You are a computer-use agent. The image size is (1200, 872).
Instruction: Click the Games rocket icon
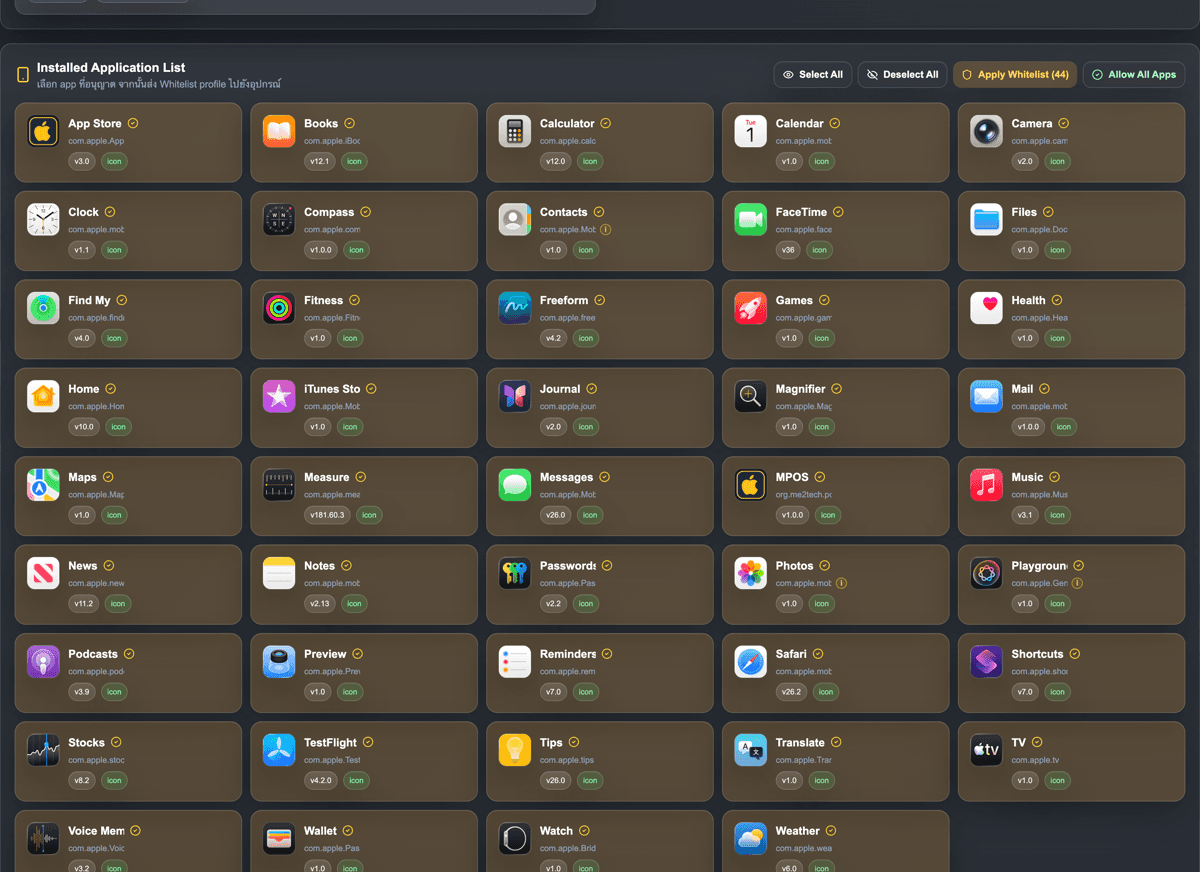[751, 308]
